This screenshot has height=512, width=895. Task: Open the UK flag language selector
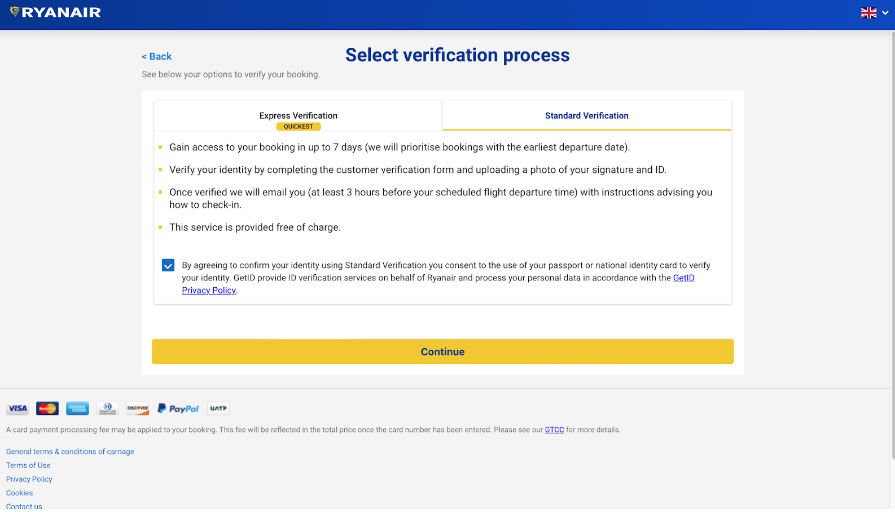[x=873, y=13]
